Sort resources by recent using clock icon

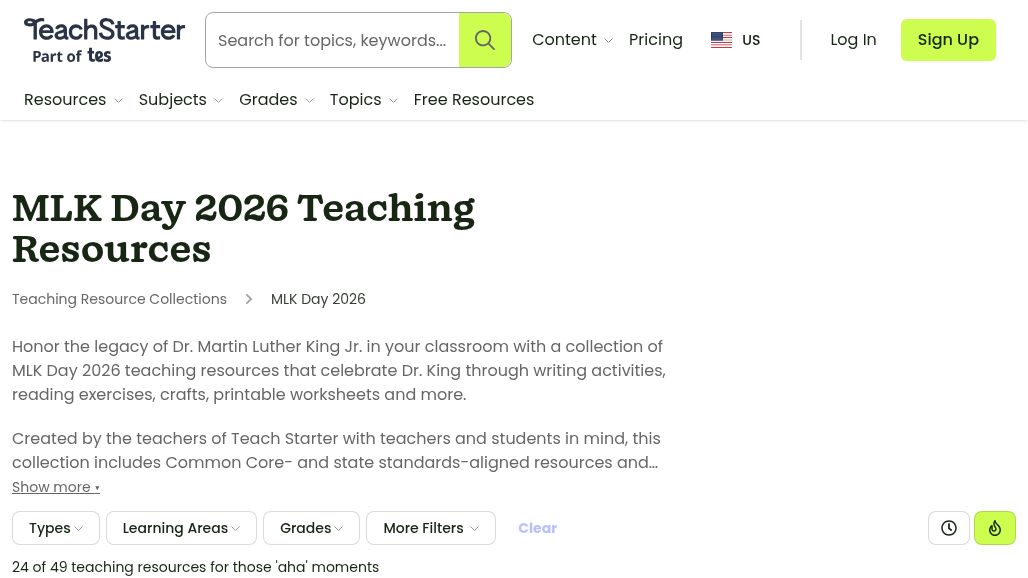point(948,528)
